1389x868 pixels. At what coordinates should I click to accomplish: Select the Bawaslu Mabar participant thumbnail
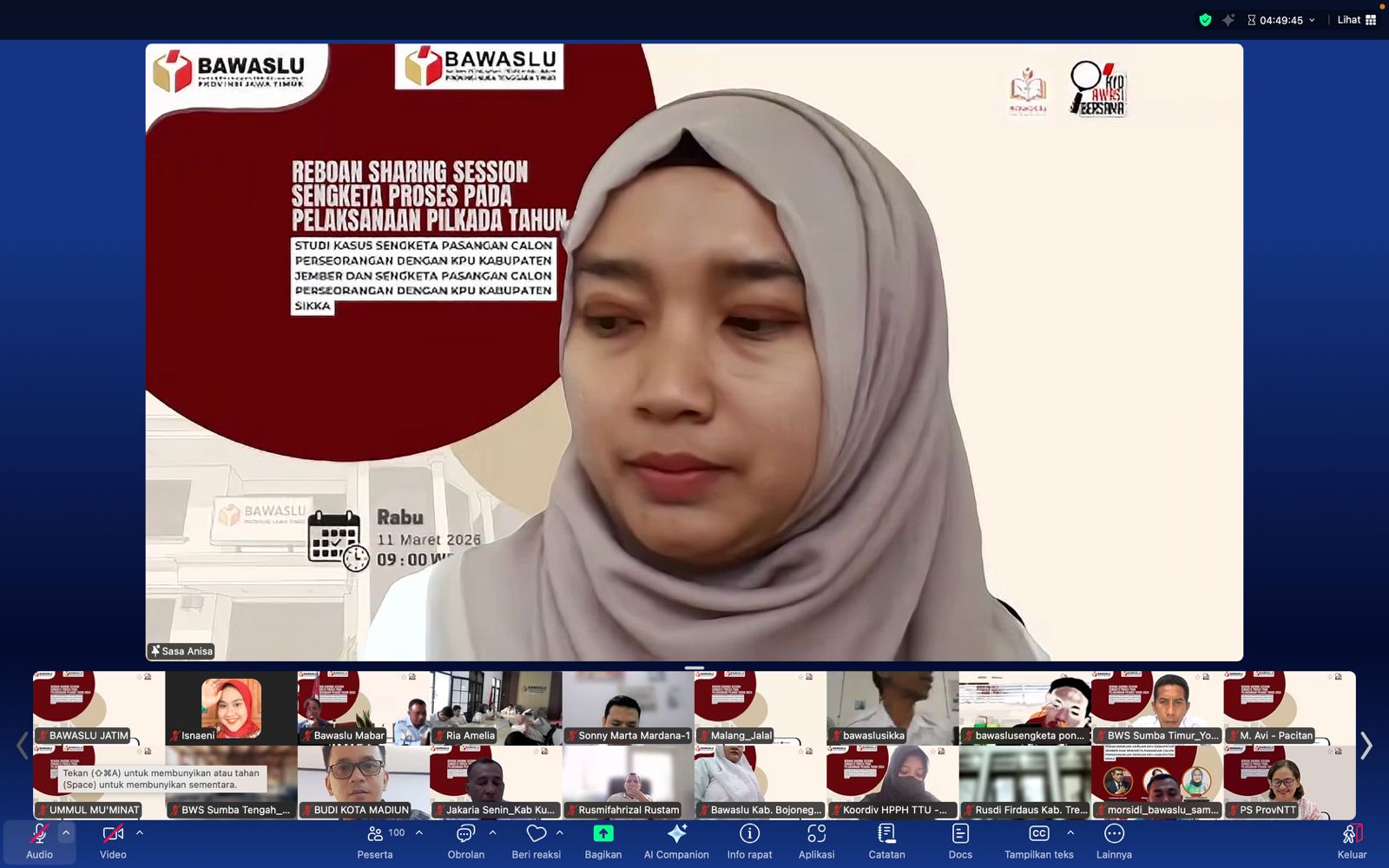click(364, 707)
